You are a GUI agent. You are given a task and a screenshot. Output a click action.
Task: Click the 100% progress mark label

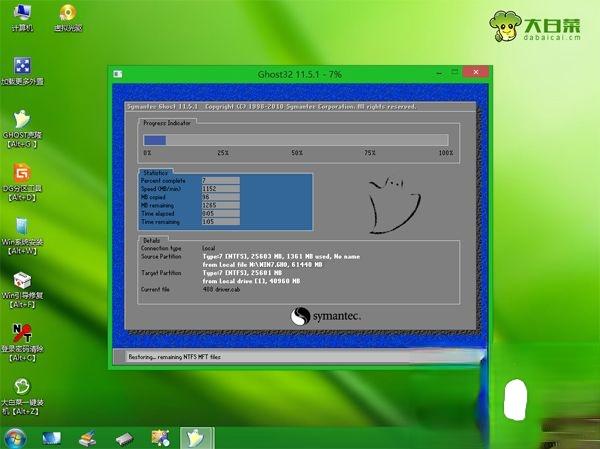pos(446,153)
